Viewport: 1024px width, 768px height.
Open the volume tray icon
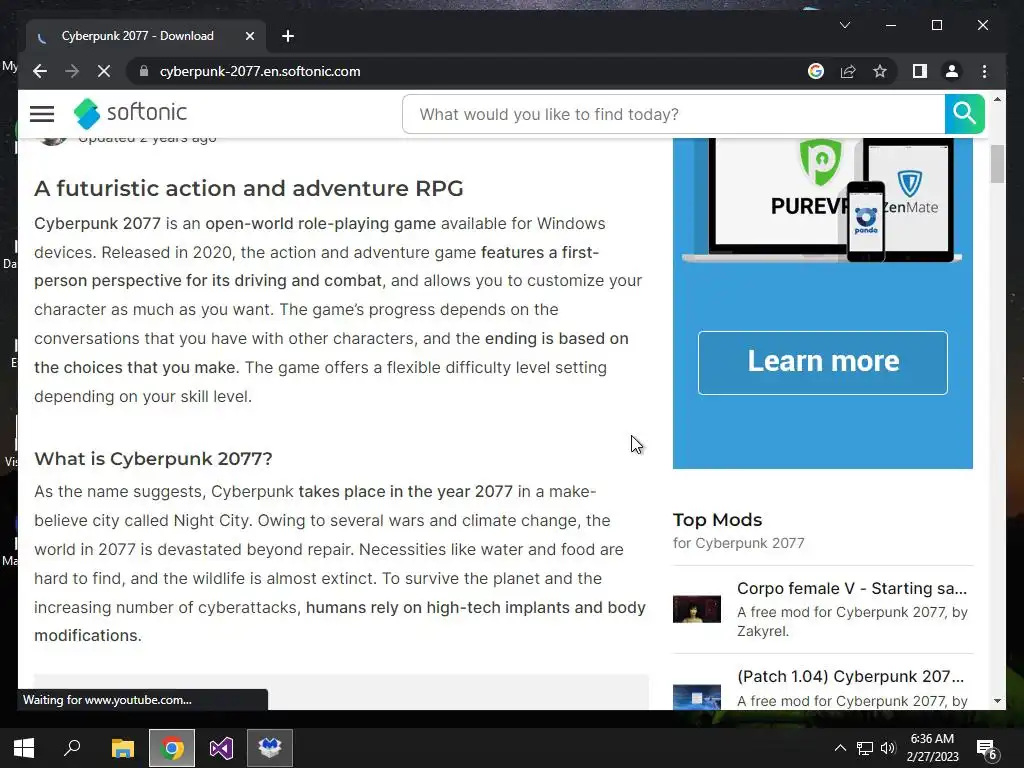pos(888,748)
